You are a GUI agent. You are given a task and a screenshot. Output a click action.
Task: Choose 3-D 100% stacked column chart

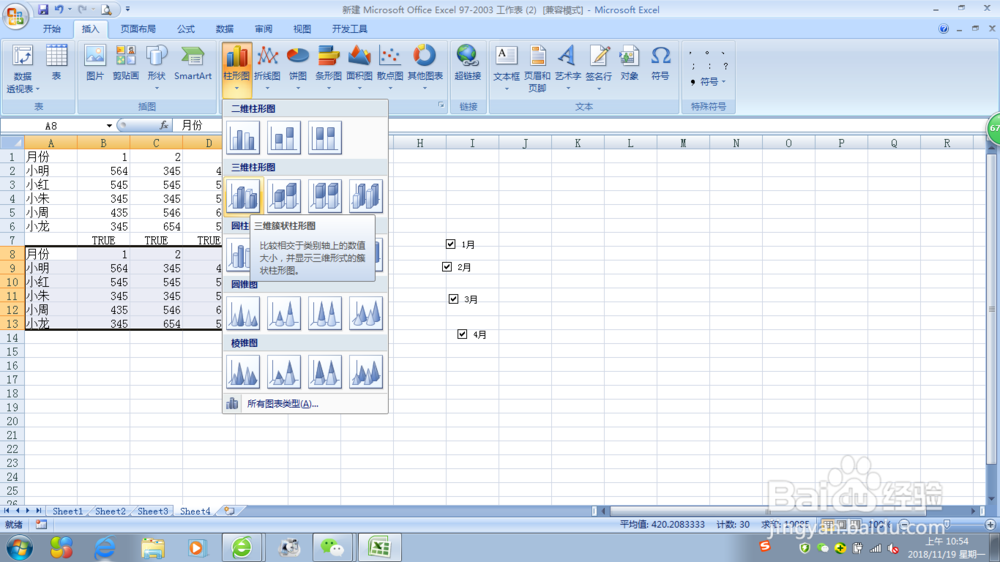coord(325,196)
